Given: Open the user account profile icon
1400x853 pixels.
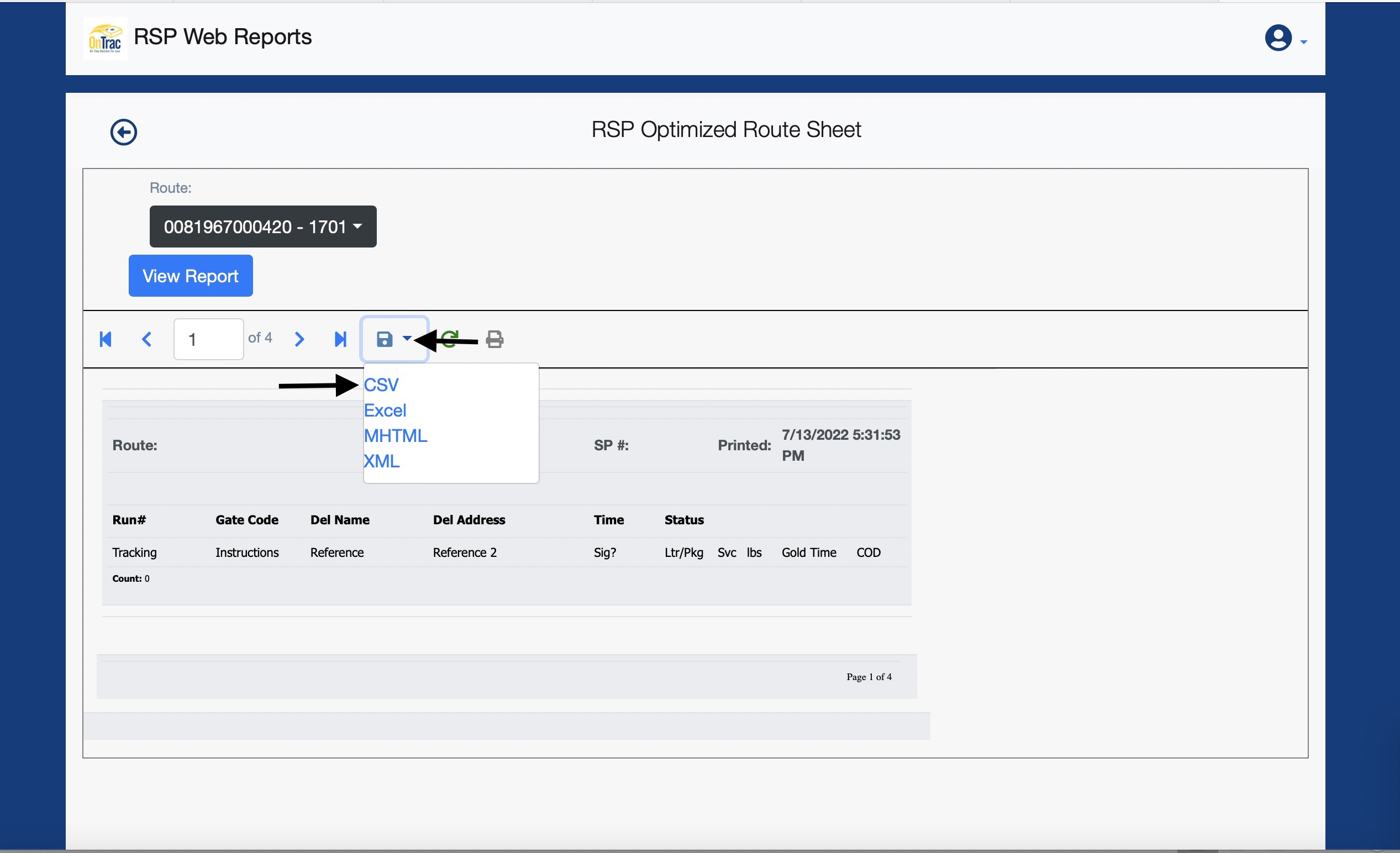Looking at the screenshot, I should click(x=1278, y=39).
